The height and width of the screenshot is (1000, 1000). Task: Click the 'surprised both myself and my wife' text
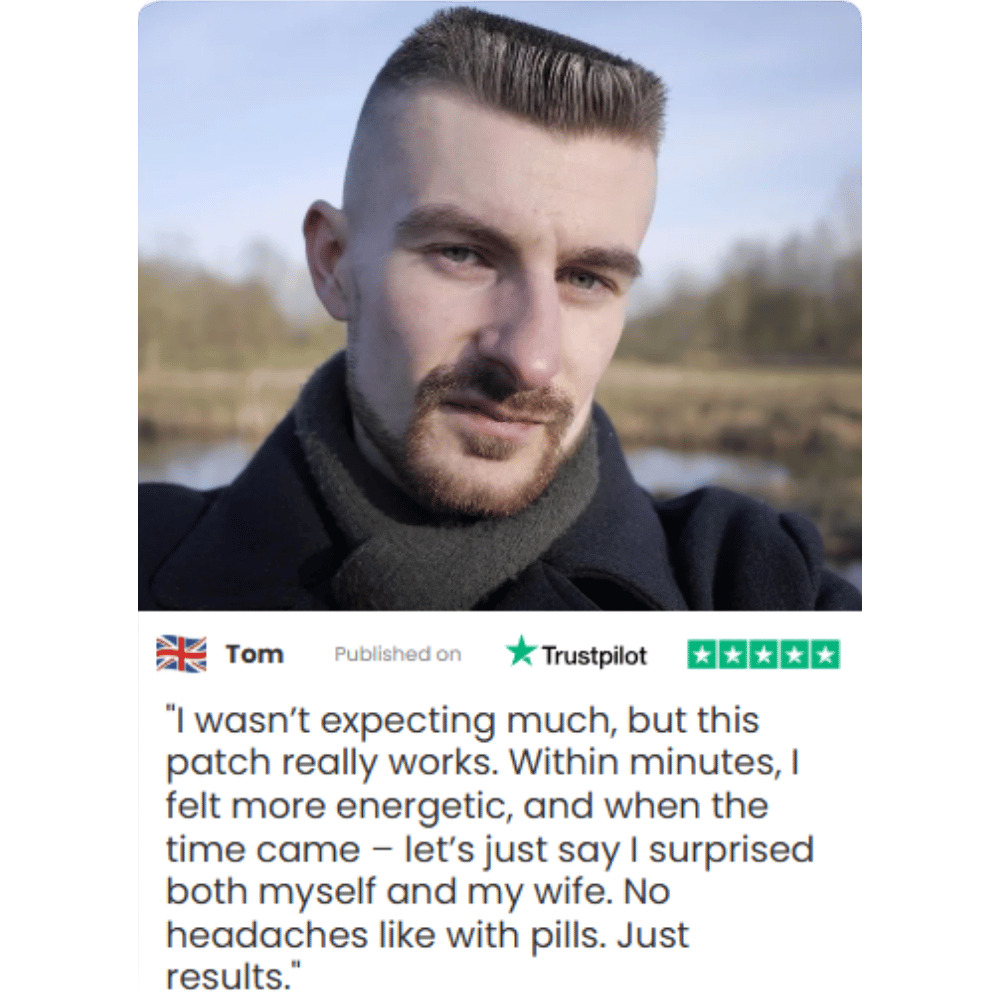(490, 871)
